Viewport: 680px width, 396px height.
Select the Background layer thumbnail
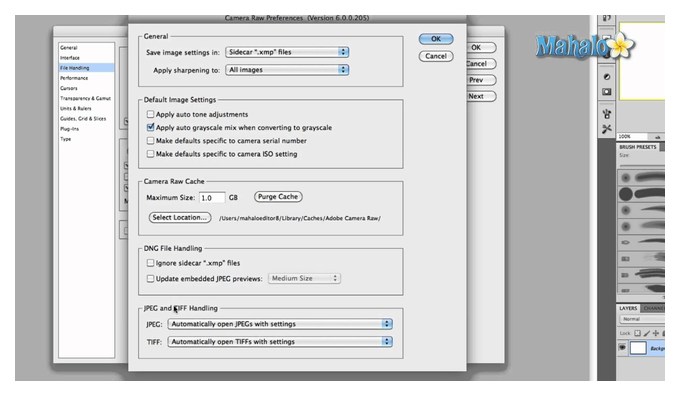638,348
